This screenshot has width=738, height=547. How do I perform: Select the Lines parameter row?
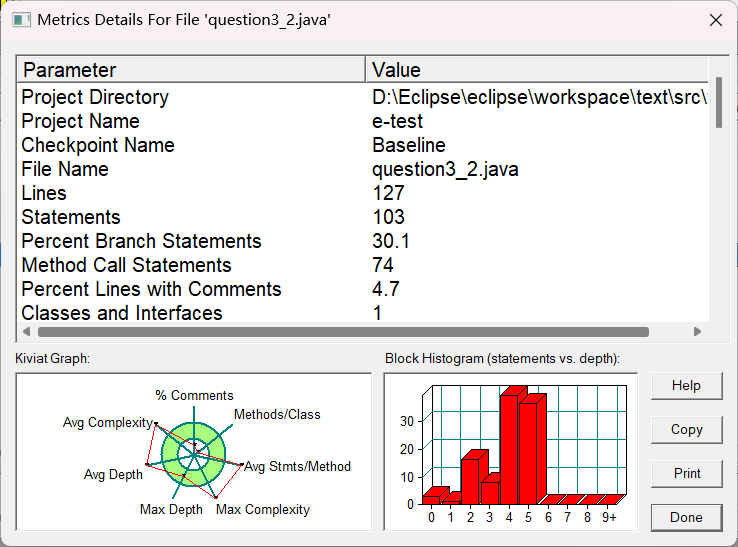click(362, 193)
